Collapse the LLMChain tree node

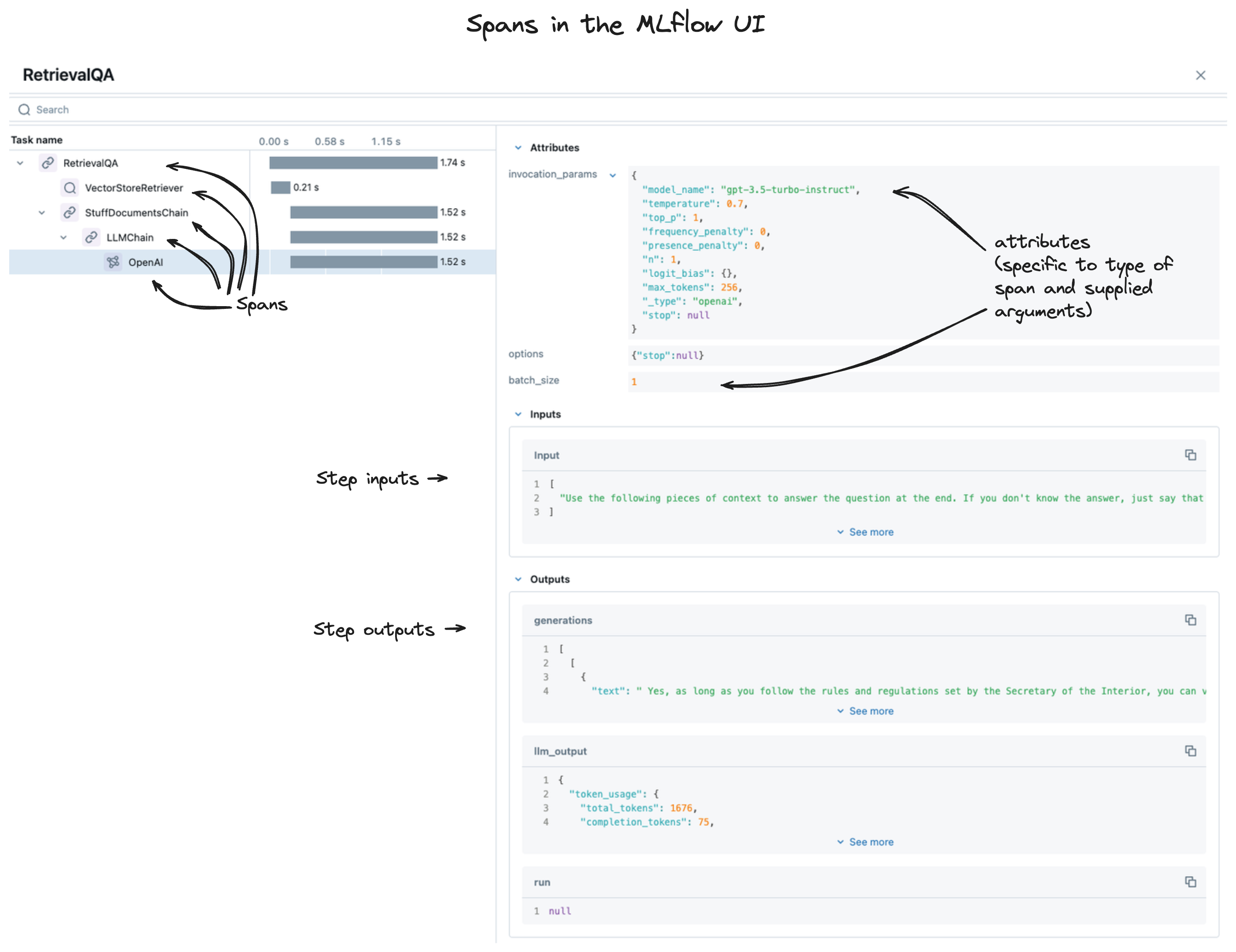point(64,238)
